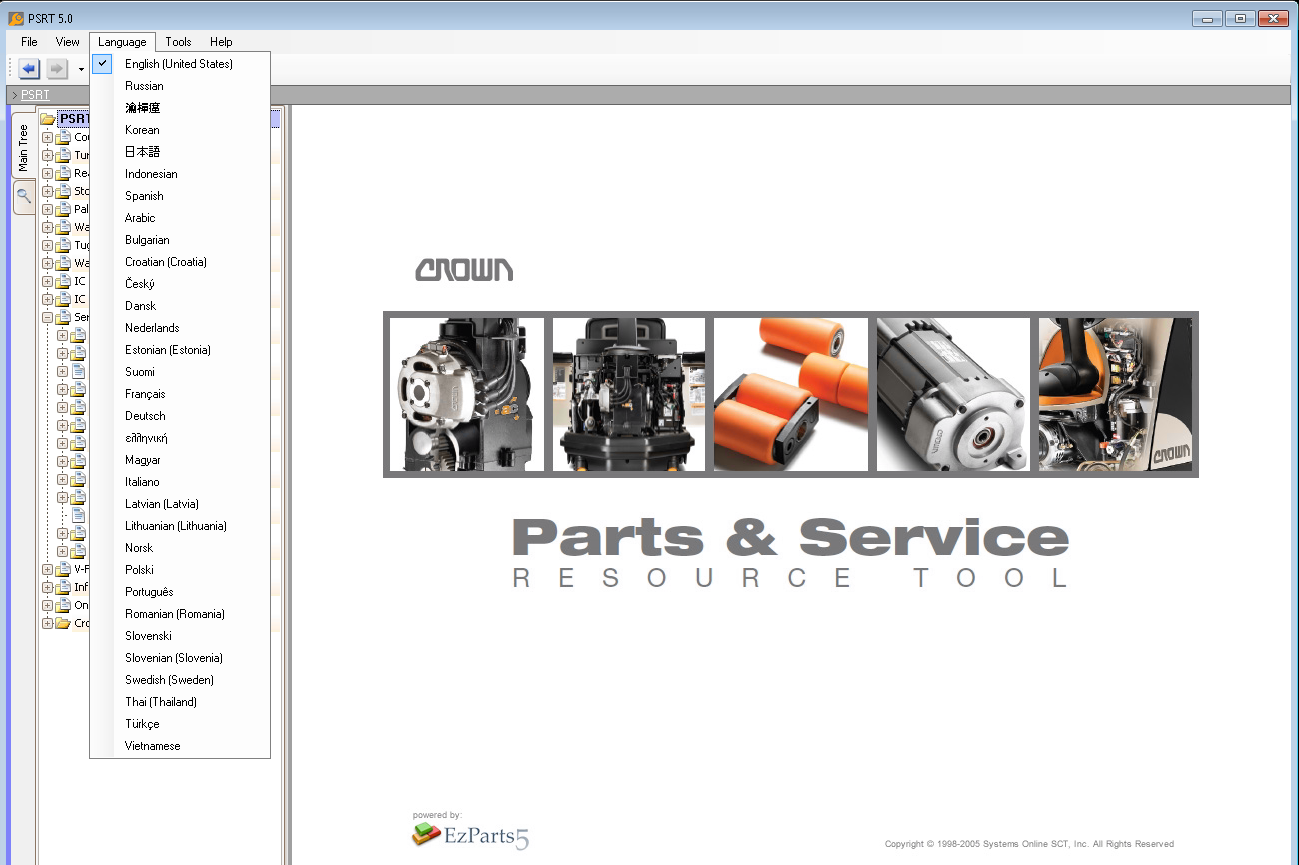The height and width of the screenshot is (865, 1299).
Task: Click the Crown logo above the images
Action: pos(464,268)
